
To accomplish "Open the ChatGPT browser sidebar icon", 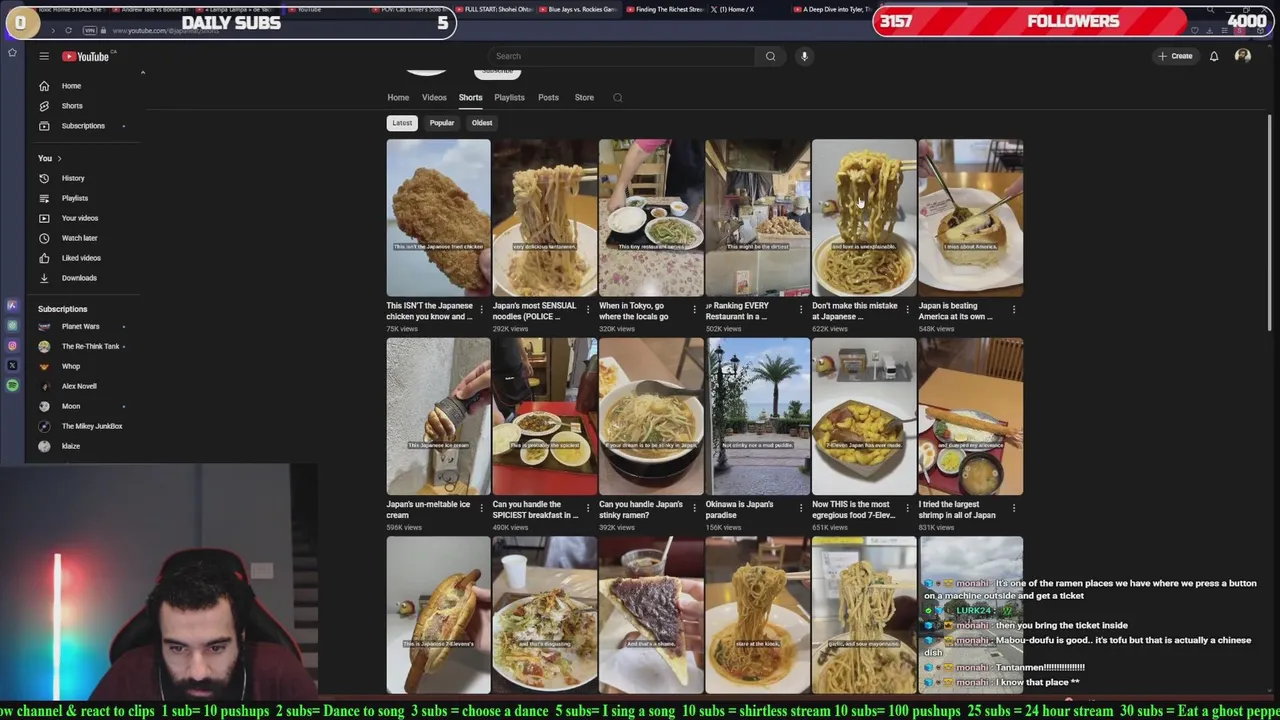I will [x=12, y=326].
